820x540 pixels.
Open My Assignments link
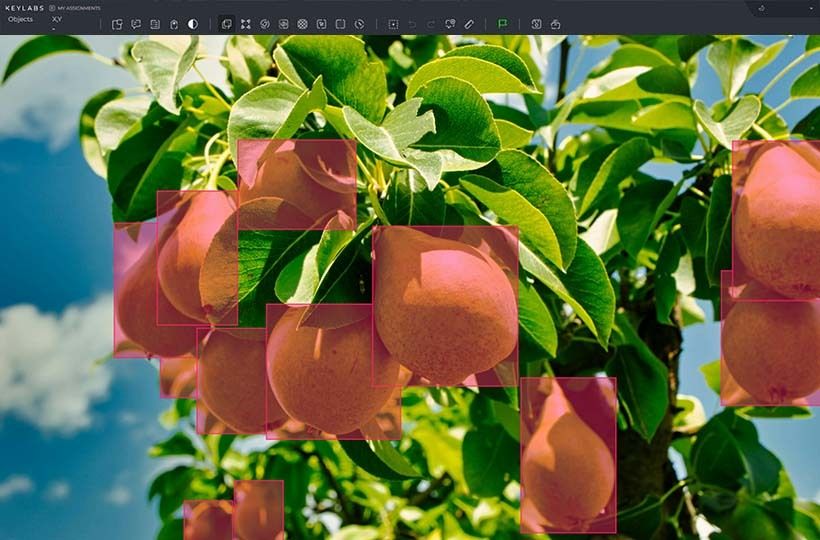[78, 8]
